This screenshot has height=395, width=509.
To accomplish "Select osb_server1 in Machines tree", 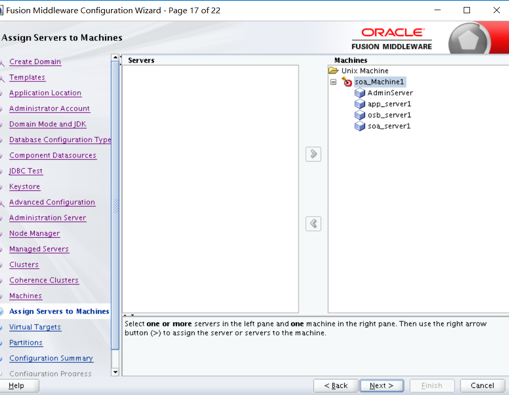I will coord(389,115).
